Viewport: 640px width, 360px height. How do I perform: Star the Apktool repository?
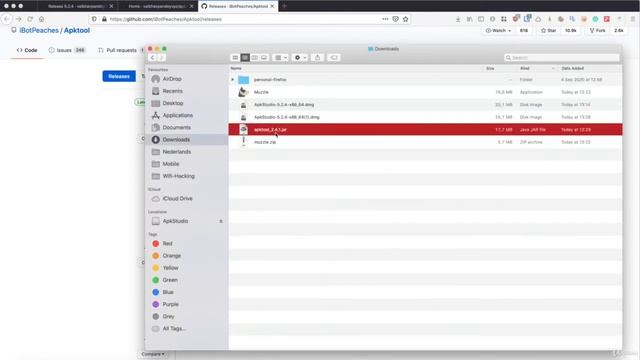548,31
